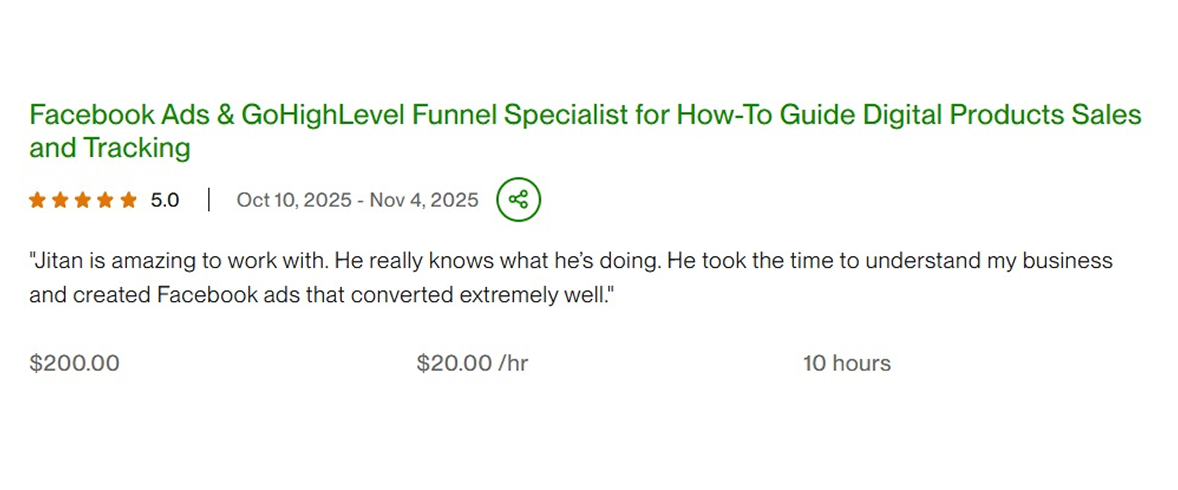The width and height of the screenshot is (1178, 490).
Task: Open the Facebook Ads & GoHighLevel job title
Action: click(585, 115)
